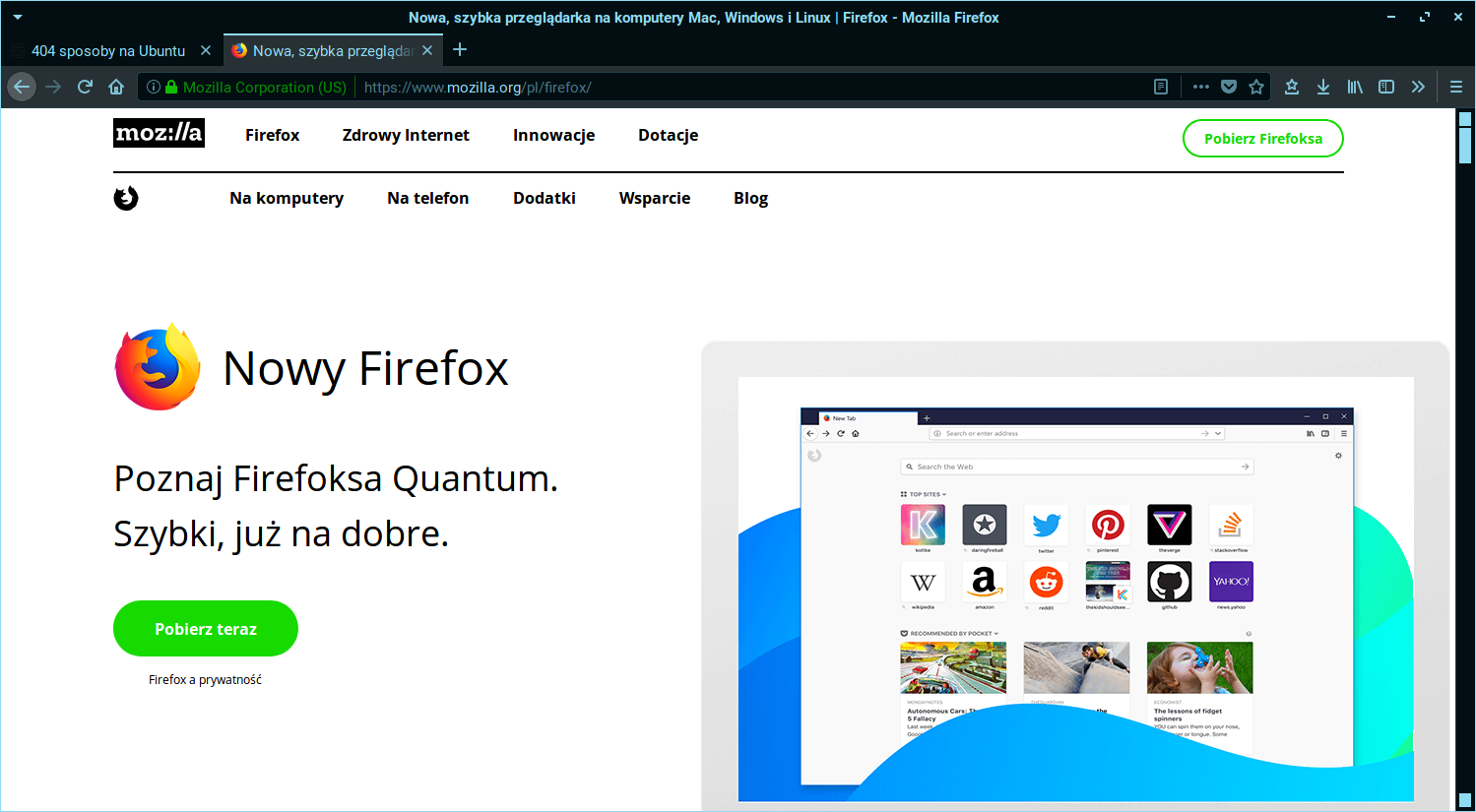
Task: Close the 404 sposoby na Ubuntu tab
Action: point(206,50)
